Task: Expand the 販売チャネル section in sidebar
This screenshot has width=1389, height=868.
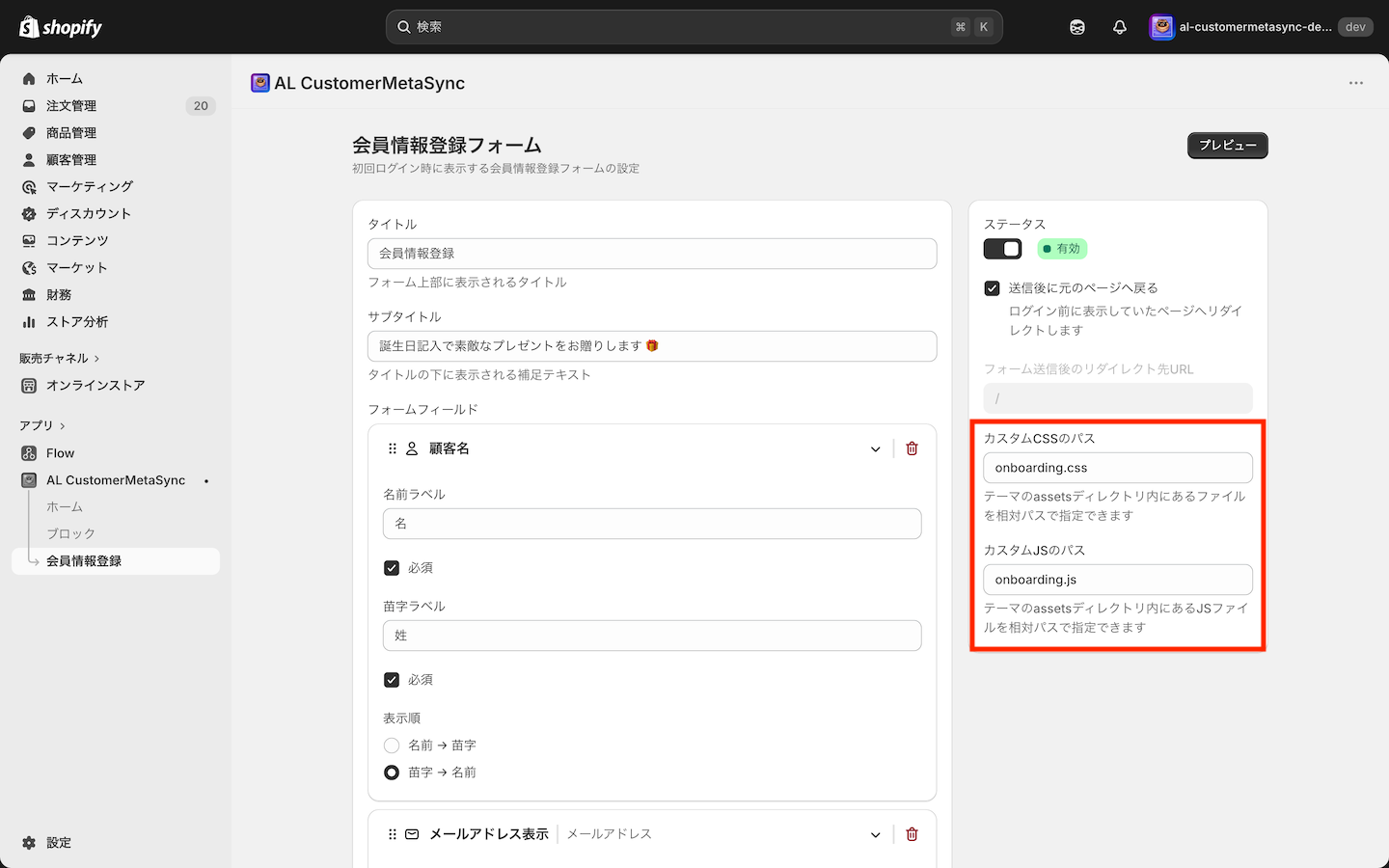Action: tap(60, 358)
